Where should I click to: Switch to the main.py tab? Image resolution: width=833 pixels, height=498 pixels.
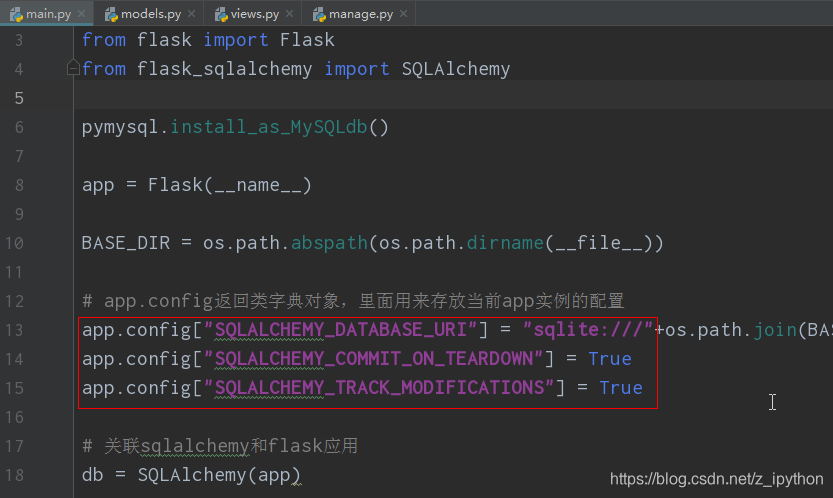click(48, 14)
